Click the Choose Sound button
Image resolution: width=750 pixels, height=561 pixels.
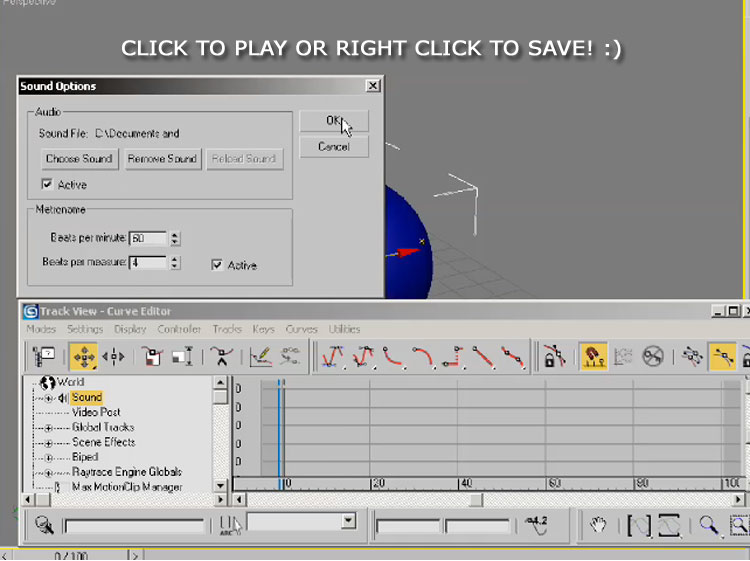(x=79, y=159)
